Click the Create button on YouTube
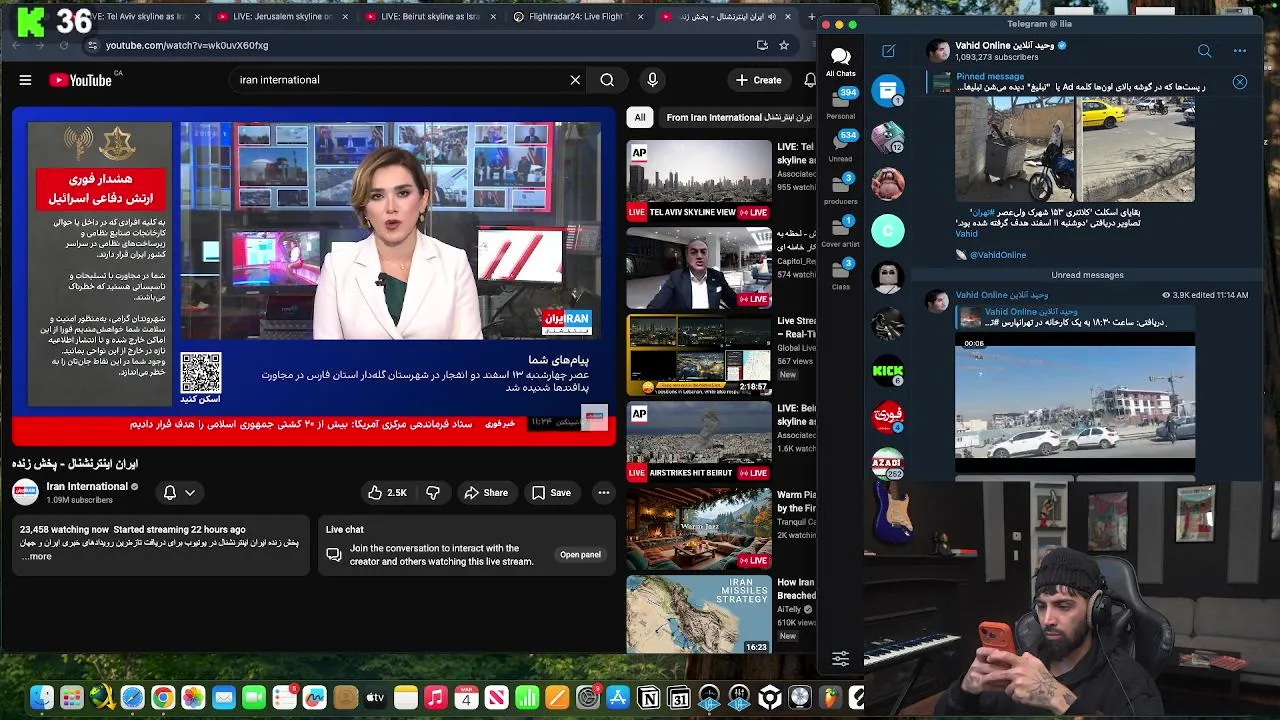 click(x=759, y=80)
